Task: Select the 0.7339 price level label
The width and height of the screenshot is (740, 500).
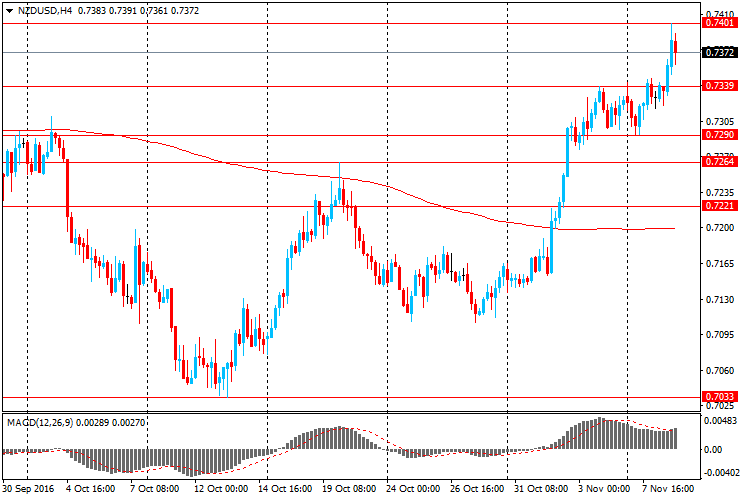Action: [720, 87]
